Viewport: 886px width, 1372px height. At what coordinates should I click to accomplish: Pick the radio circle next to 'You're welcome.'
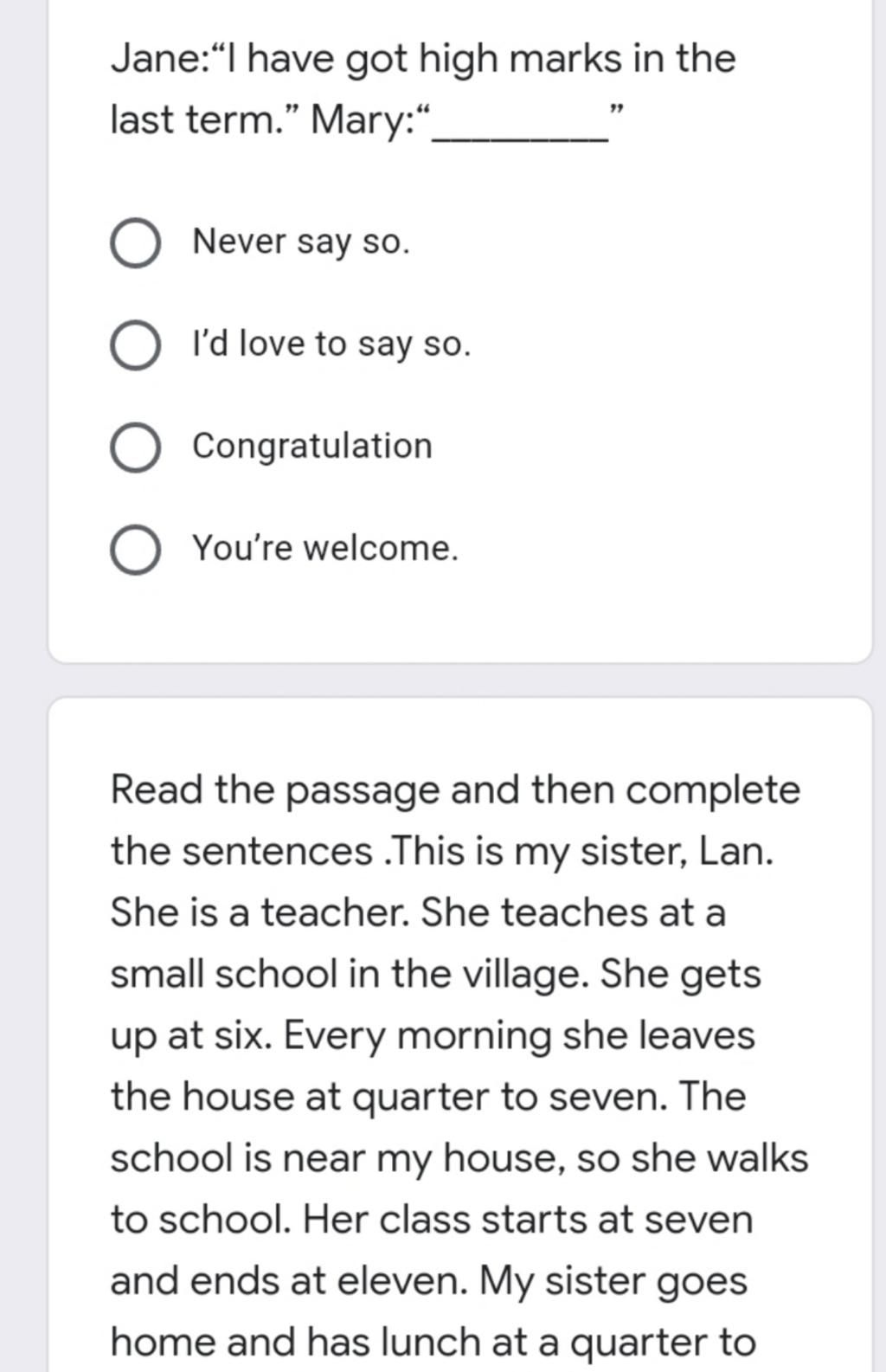click(135, 551)
